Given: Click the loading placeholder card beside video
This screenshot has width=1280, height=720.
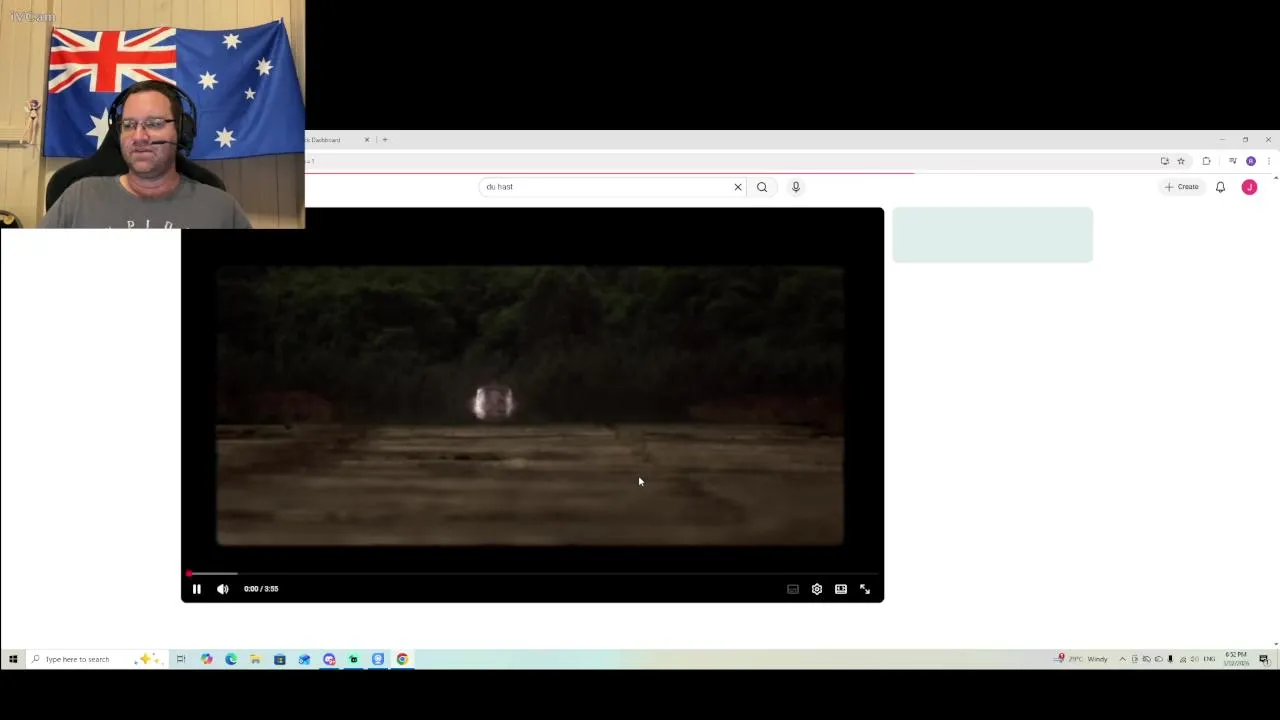Looking at the screenshot, I should click(992, 235).
